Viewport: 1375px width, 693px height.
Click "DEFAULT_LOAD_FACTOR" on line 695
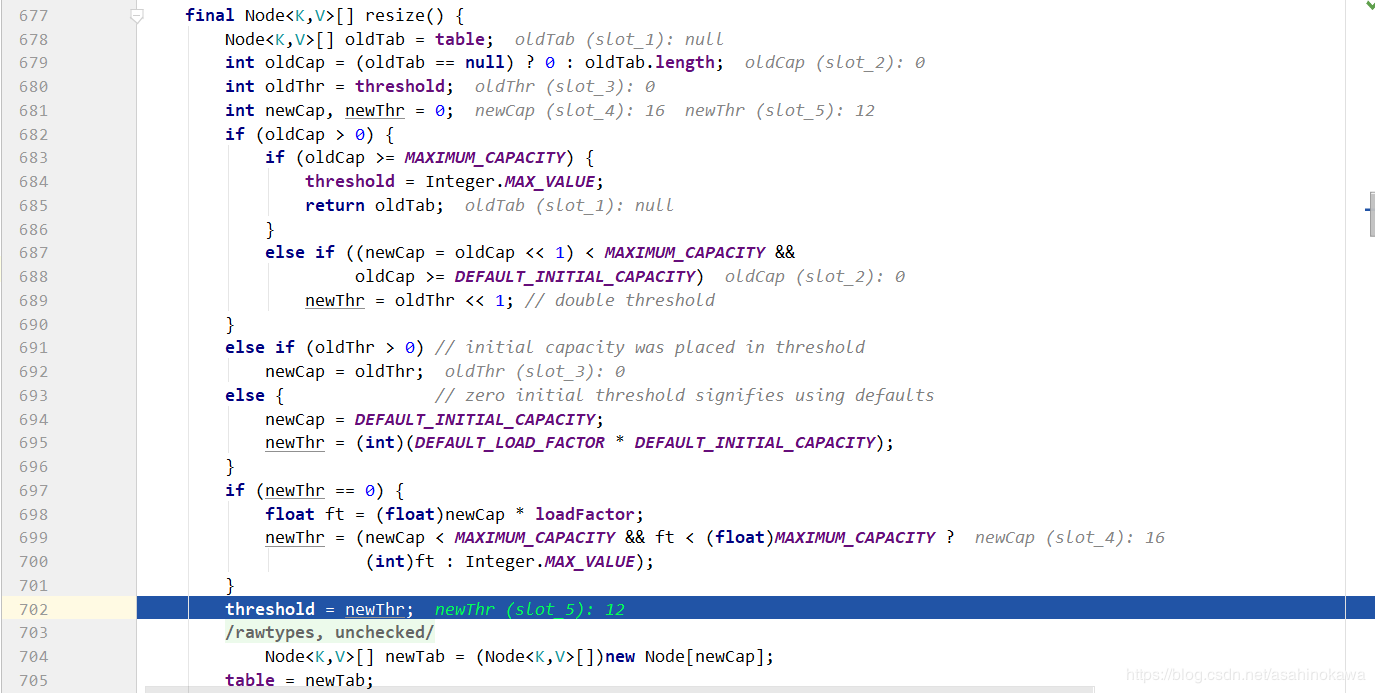pyautogui.click(x=510, y=442)
